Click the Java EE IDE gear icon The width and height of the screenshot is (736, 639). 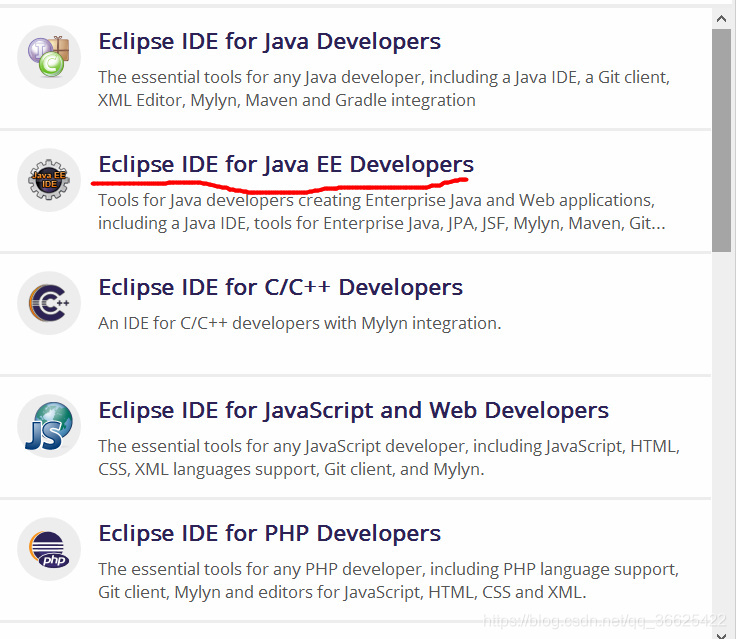point(49,180)
